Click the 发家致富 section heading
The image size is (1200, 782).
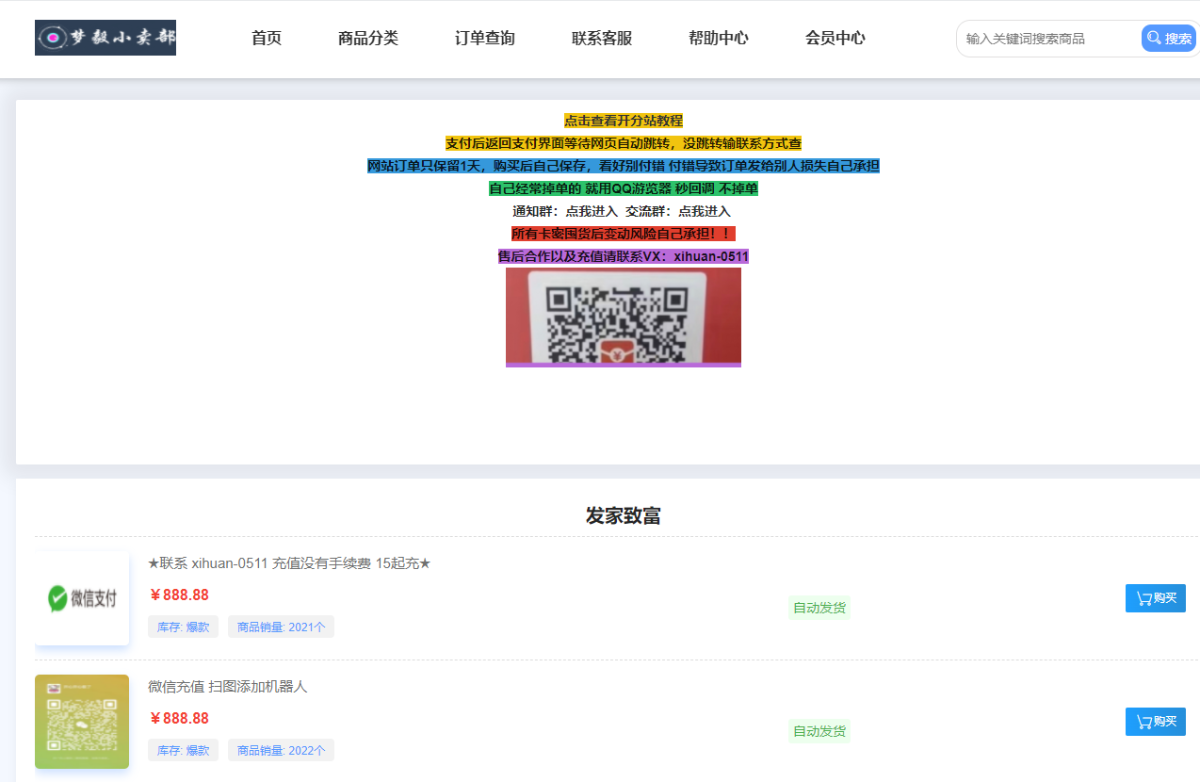[623, 516]
